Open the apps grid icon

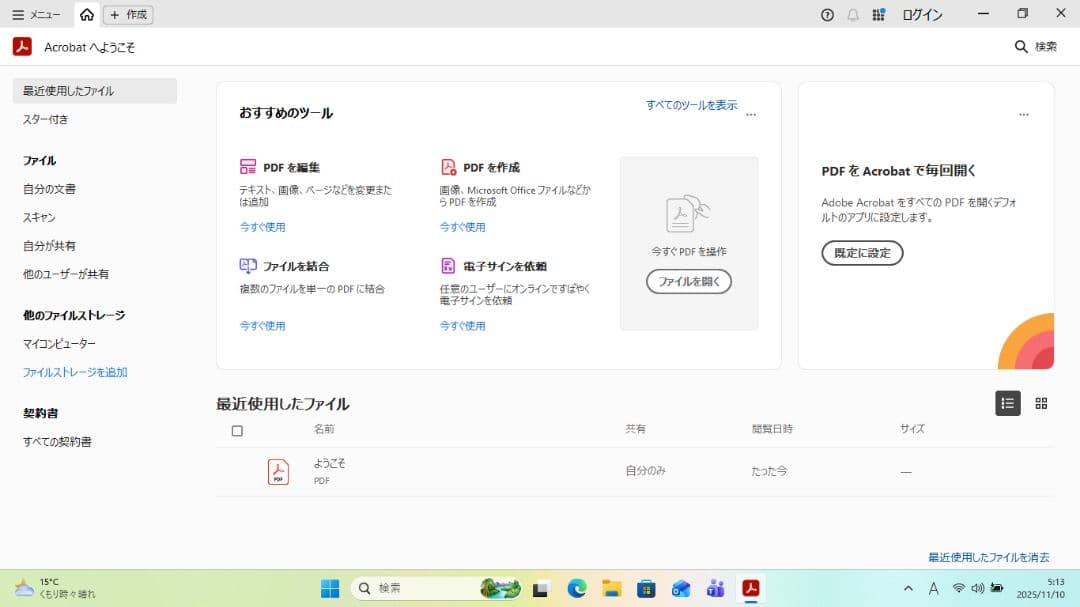tap(879, 15)
